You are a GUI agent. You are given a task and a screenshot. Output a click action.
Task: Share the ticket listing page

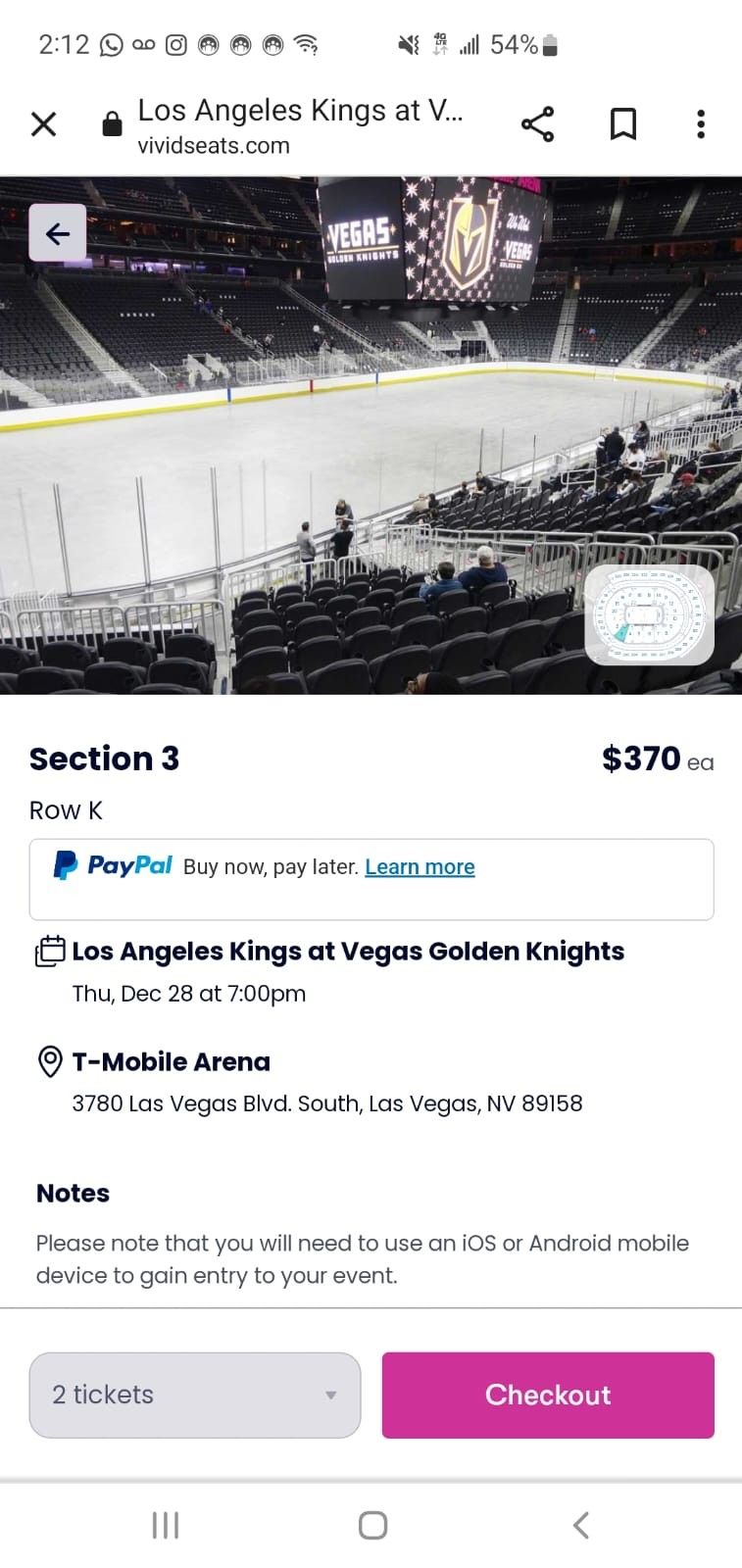pos(537,123)
